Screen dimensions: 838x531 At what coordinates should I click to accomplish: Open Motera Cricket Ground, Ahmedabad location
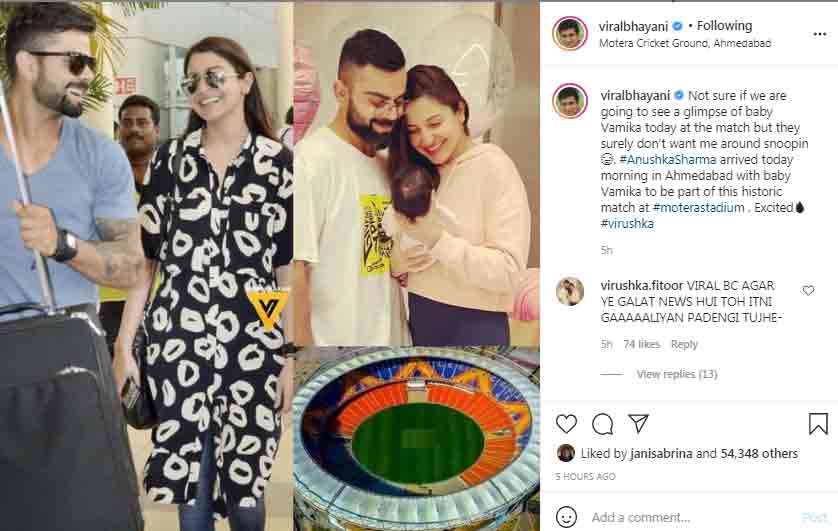(685, 43)
